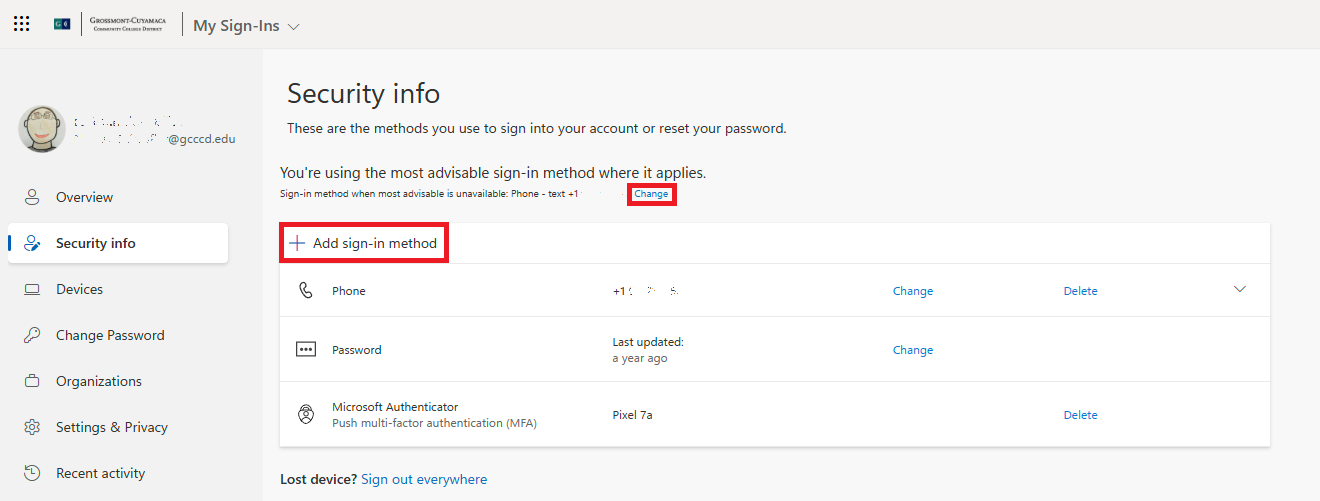Delete the Microsoft Authenticator method
Viewport: 1320px width, 501px height.
[x=1080, y=415]
